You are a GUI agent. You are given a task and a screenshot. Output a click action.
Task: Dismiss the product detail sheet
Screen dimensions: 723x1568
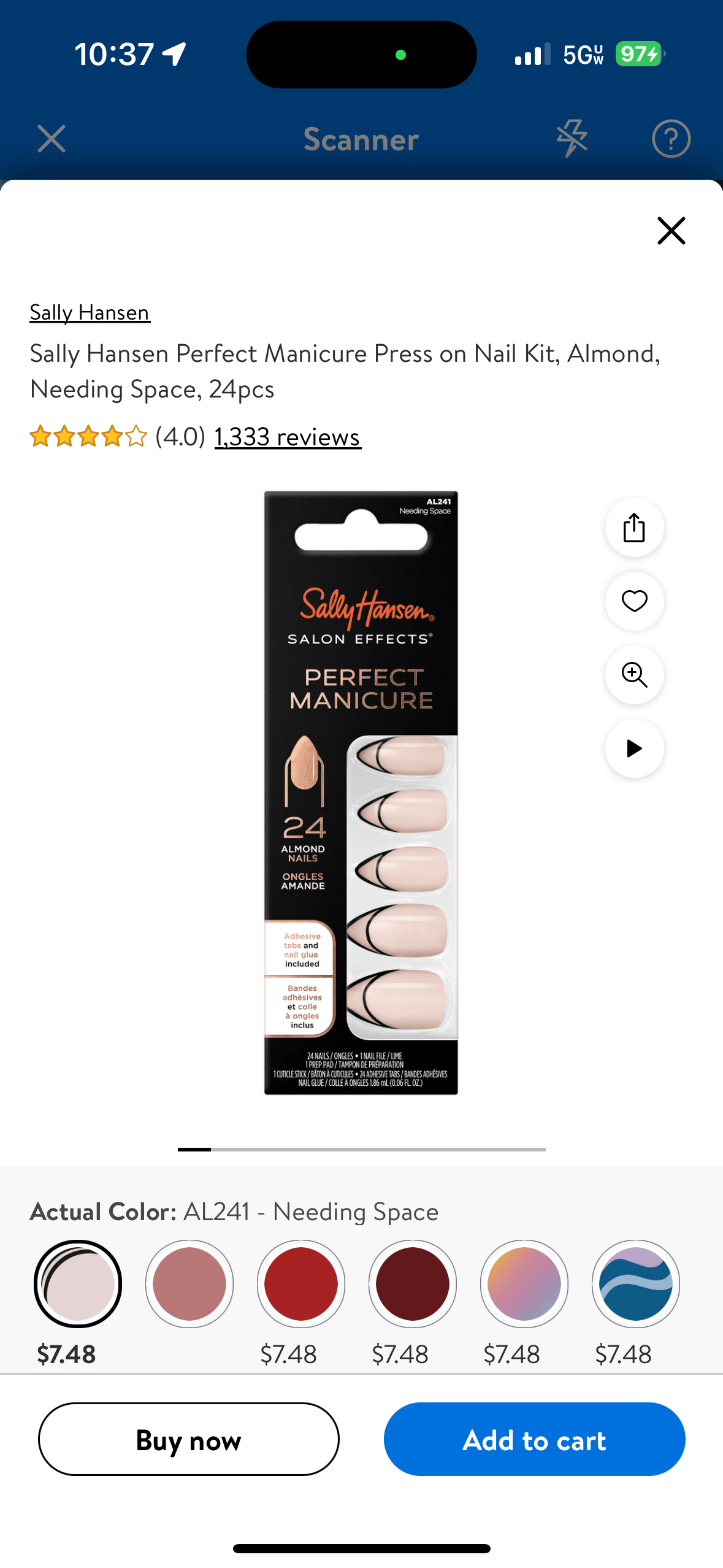(x=671, y=231)
